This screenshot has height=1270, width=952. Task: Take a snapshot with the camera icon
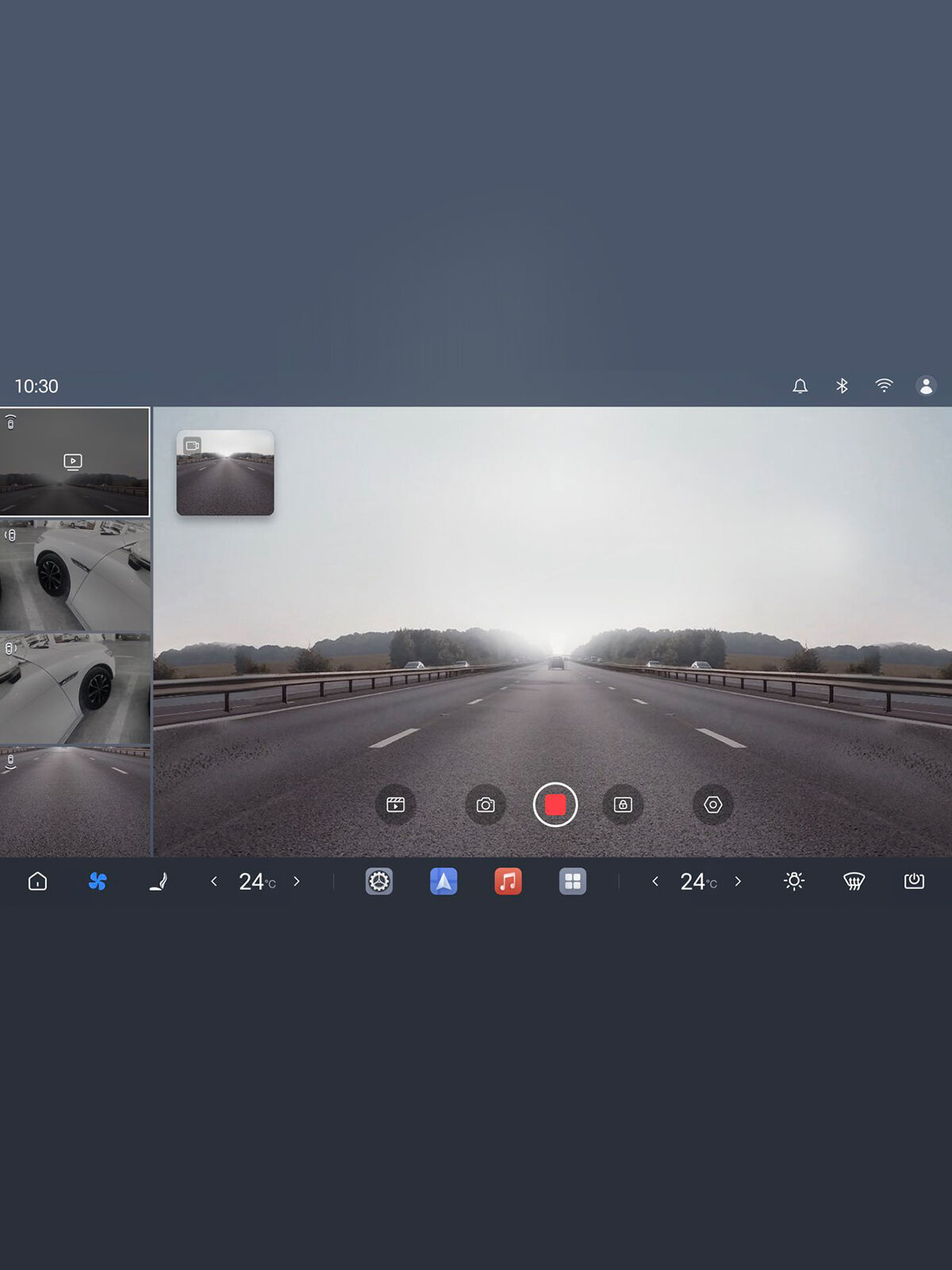tap(486, 805)
